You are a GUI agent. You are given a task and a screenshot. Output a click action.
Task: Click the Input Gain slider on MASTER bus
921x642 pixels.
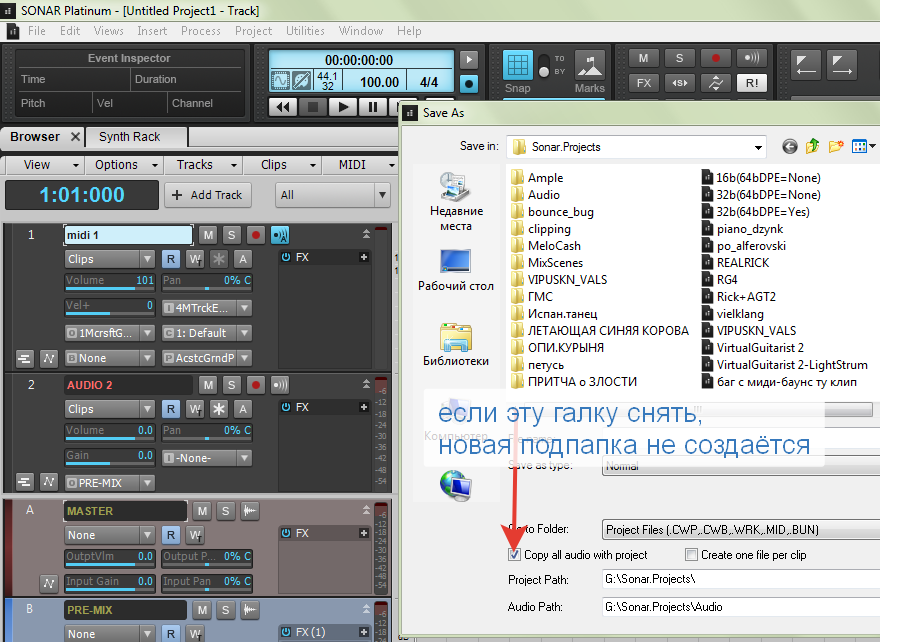pos(110,582)
